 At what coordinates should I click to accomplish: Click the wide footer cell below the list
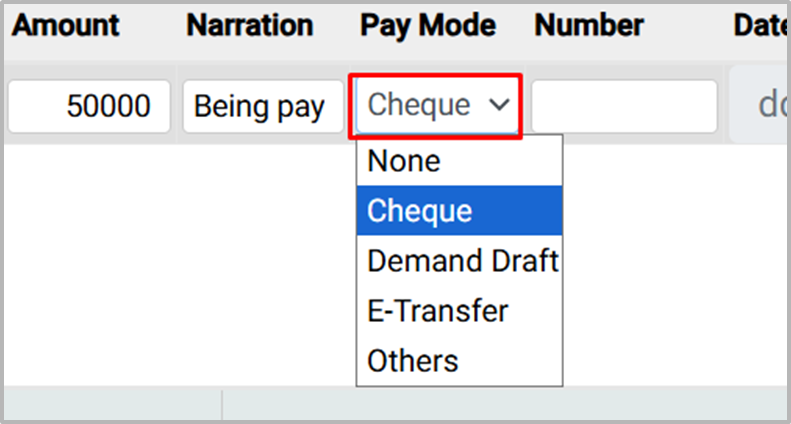click(x=500, y=405)
